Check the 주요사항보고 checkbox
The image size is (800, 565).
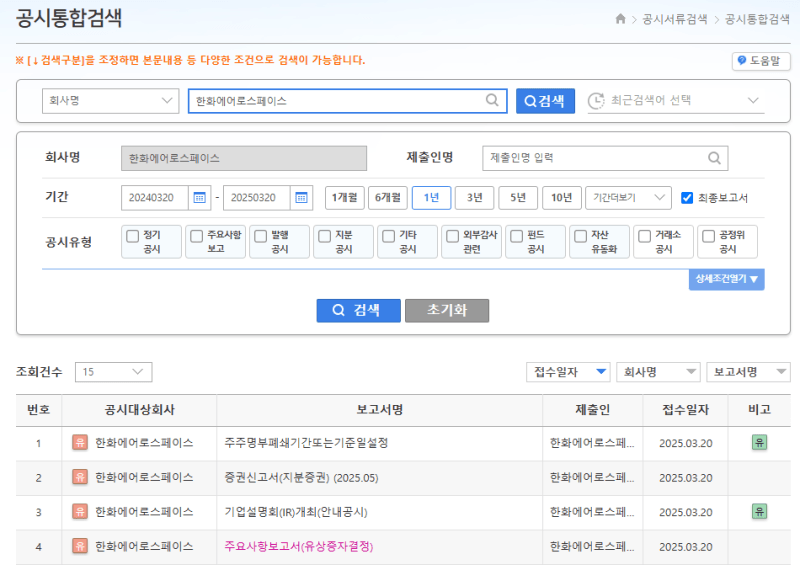(x=196, y=236)
